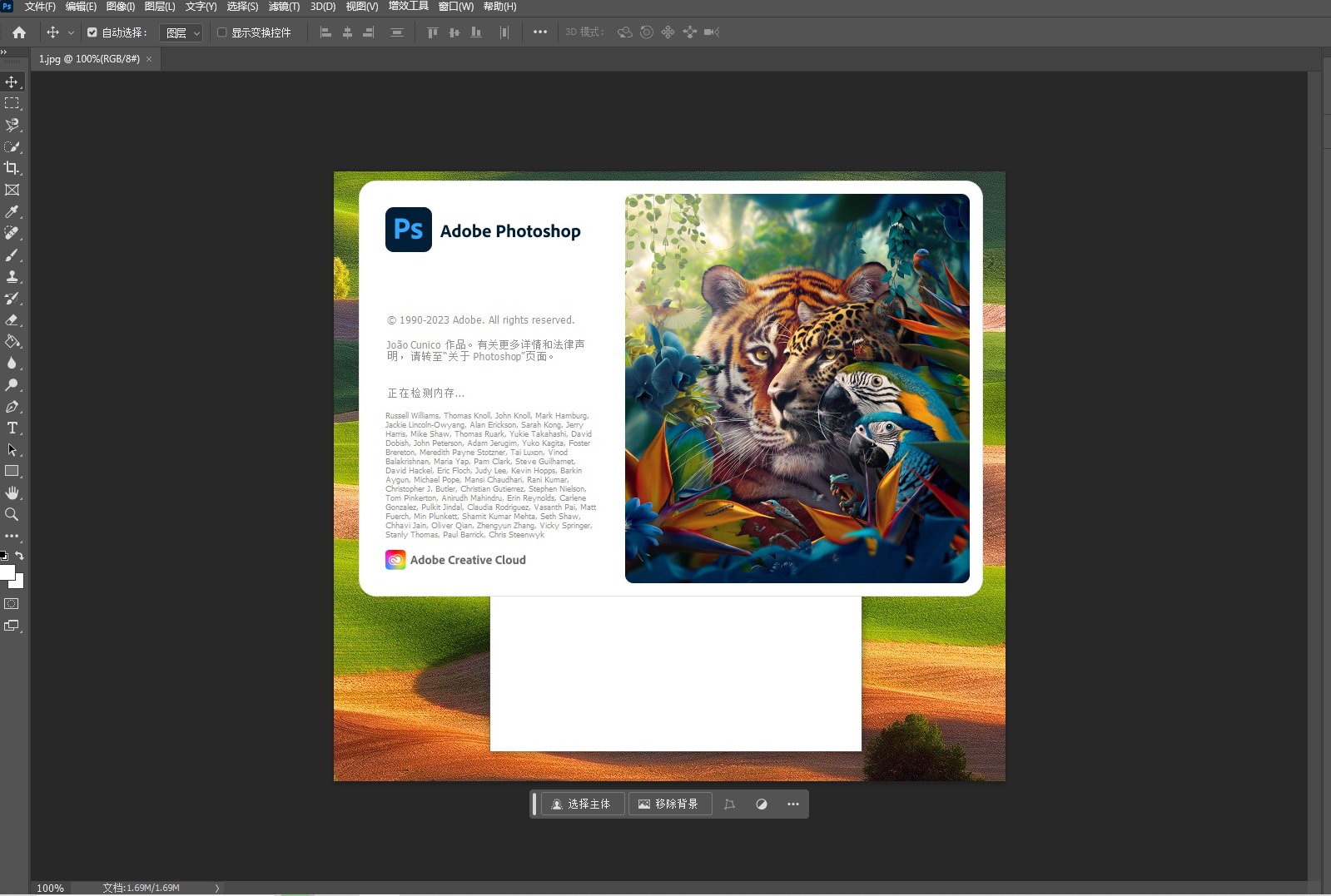Enable the 显示变换控件 checkbox
The image size is (1331, 896).
click(222, 32)
